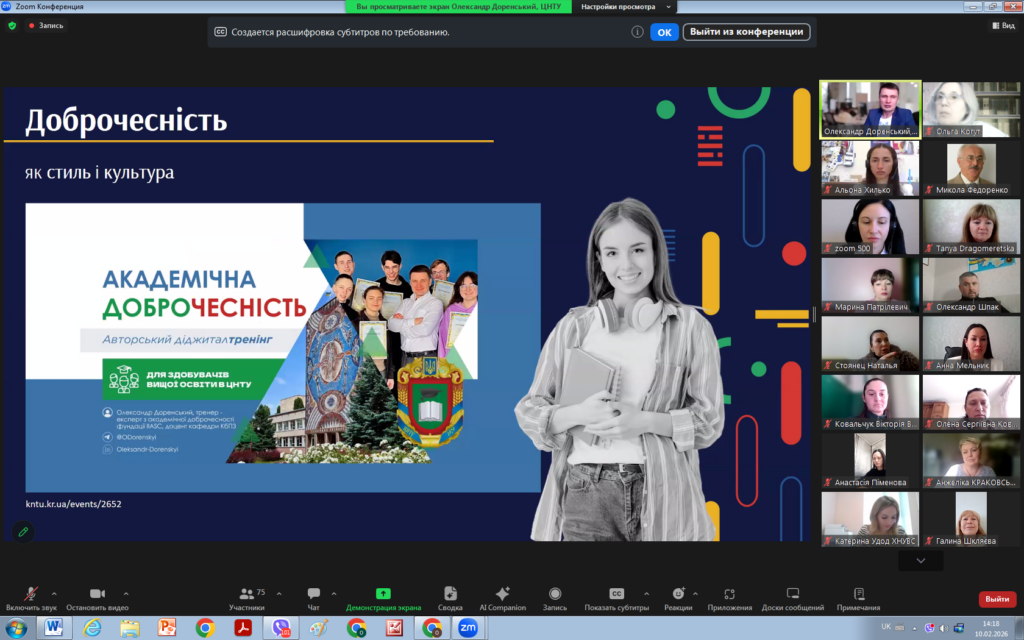Toggle Показать субтитры captions
The image size is (1024, 640).
point(617,594)
